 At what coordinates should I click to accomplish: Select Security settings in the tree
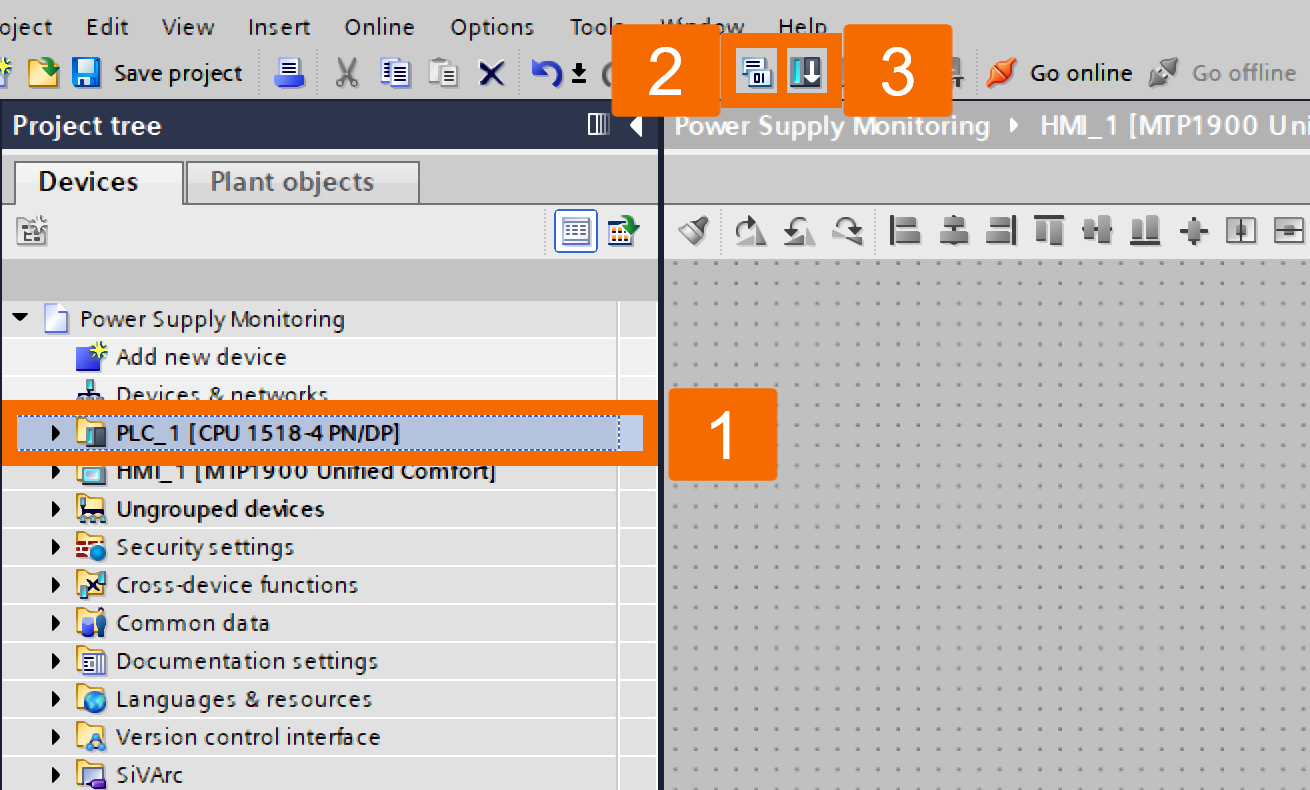point(205,547)
